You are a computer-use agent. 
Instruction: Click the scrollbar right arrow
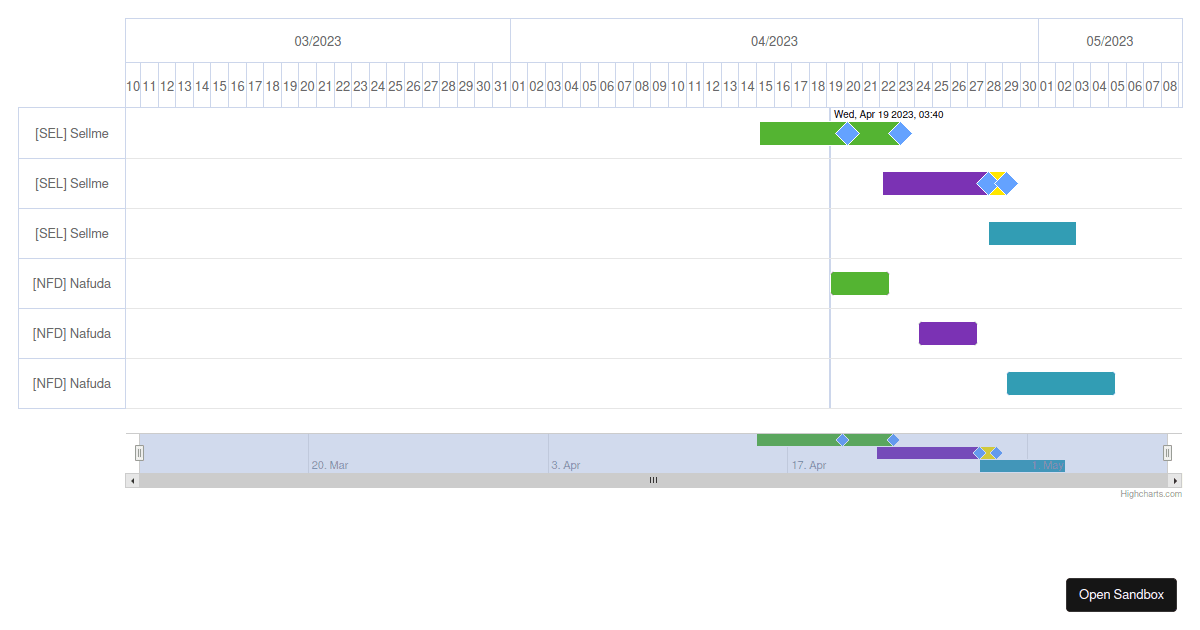point(1175,480)
